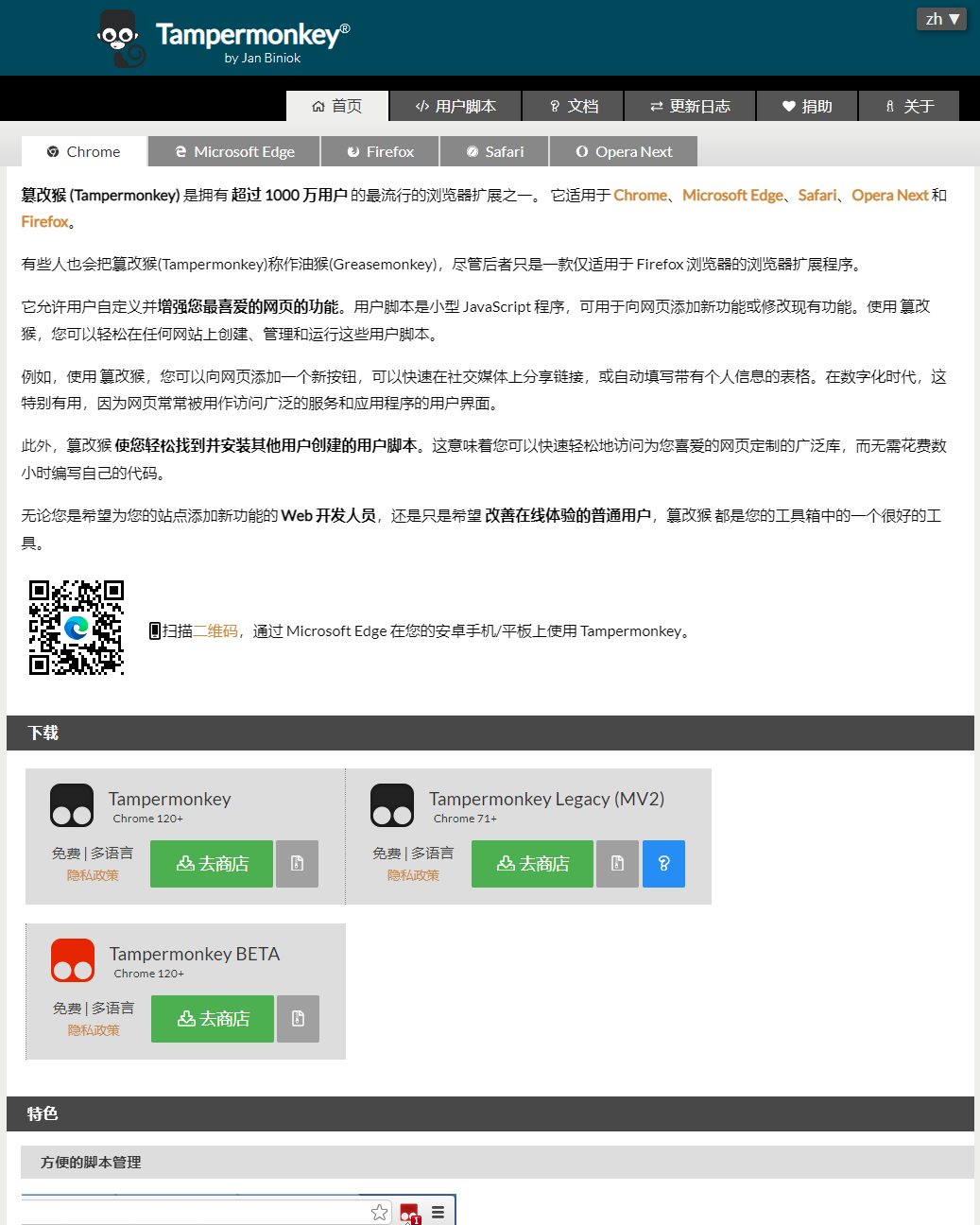Click the 特色 section header
The height and width of the screenshot is (1225, 980).
coord(490,1113)
